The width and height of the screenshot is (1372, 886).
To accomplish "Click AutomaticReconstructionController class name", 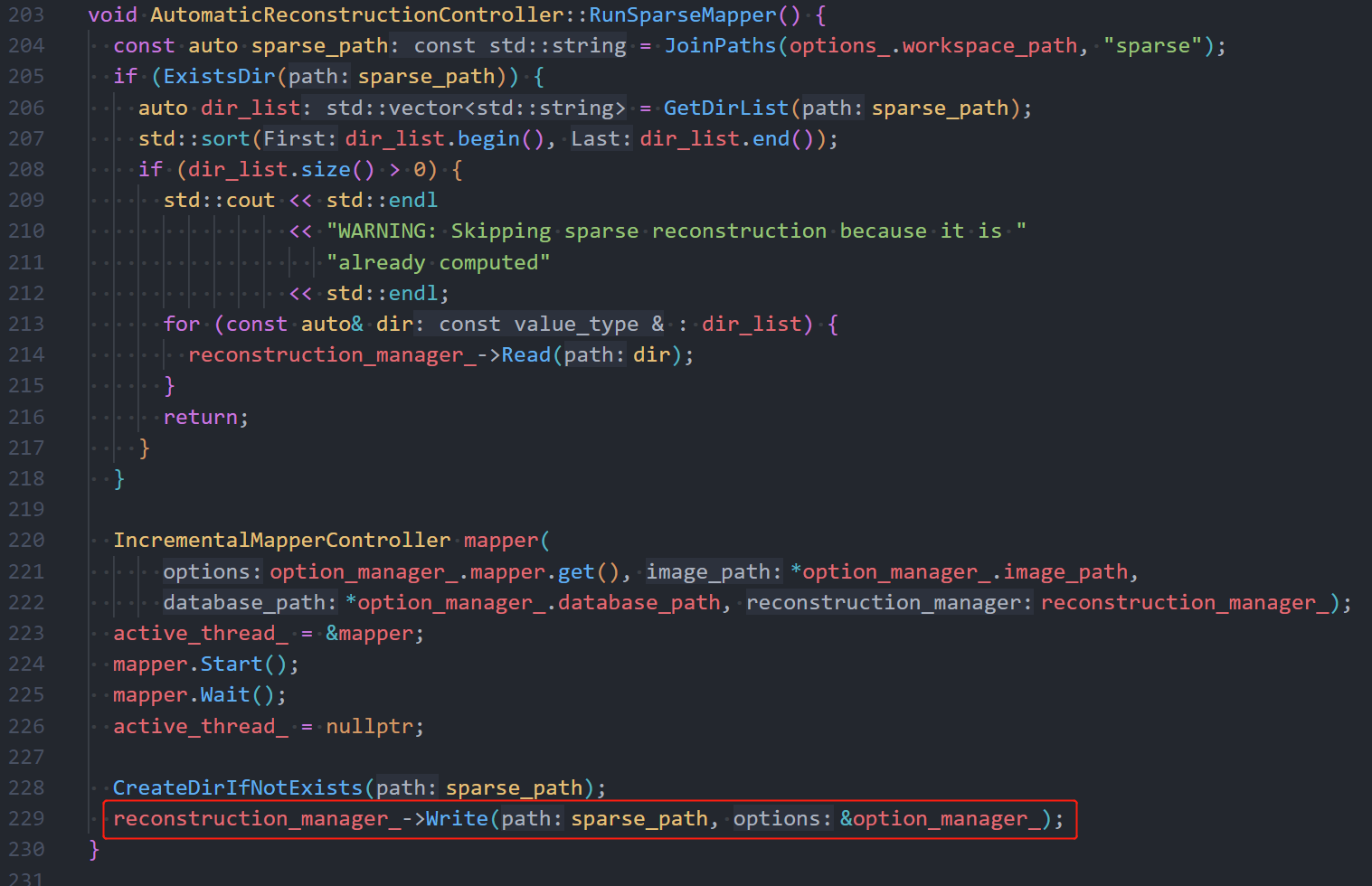I will pyautogui.click(x=357, y=14).
